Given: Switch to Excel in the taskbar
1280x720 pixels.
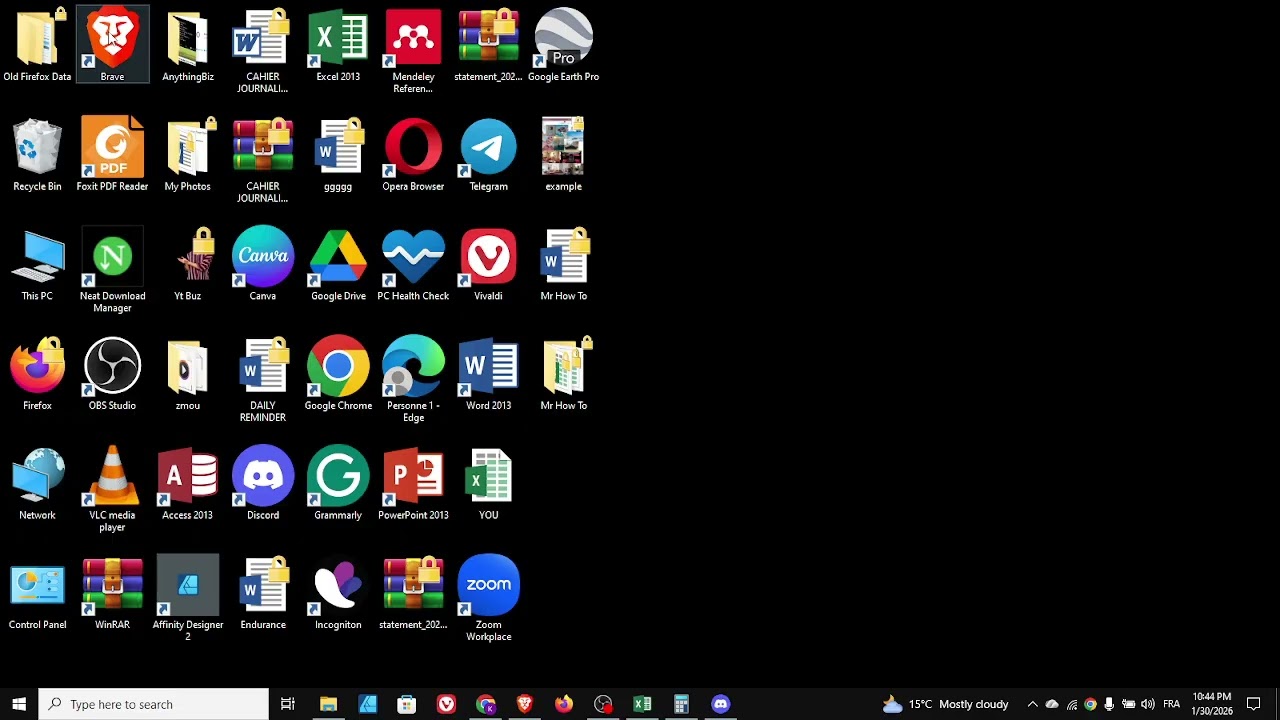Looking at the screenshot, I should [x=642, y=704].
